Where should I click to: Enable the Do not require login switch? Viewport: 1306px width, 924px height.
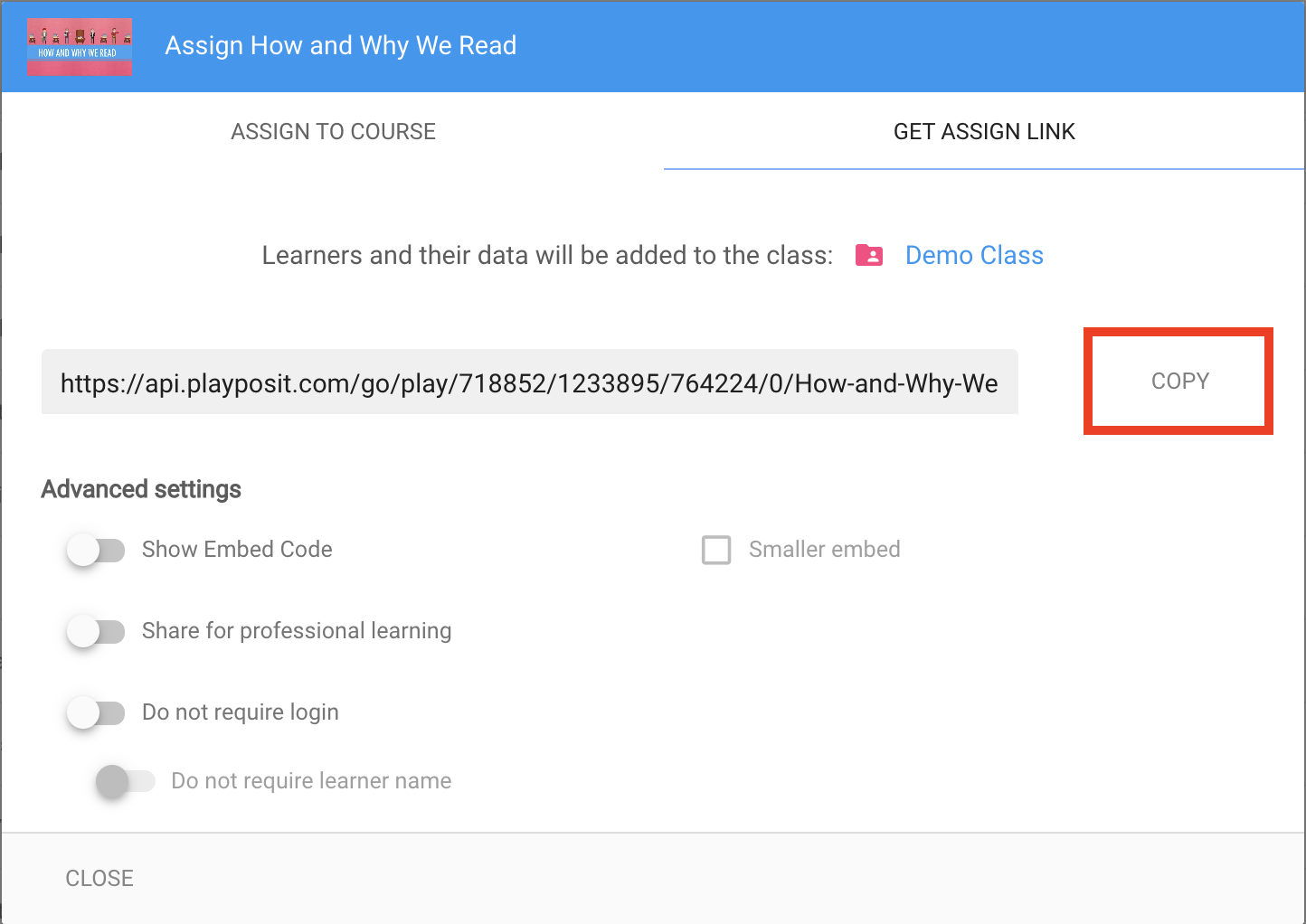pyautogui.click(x=96, y=712)
